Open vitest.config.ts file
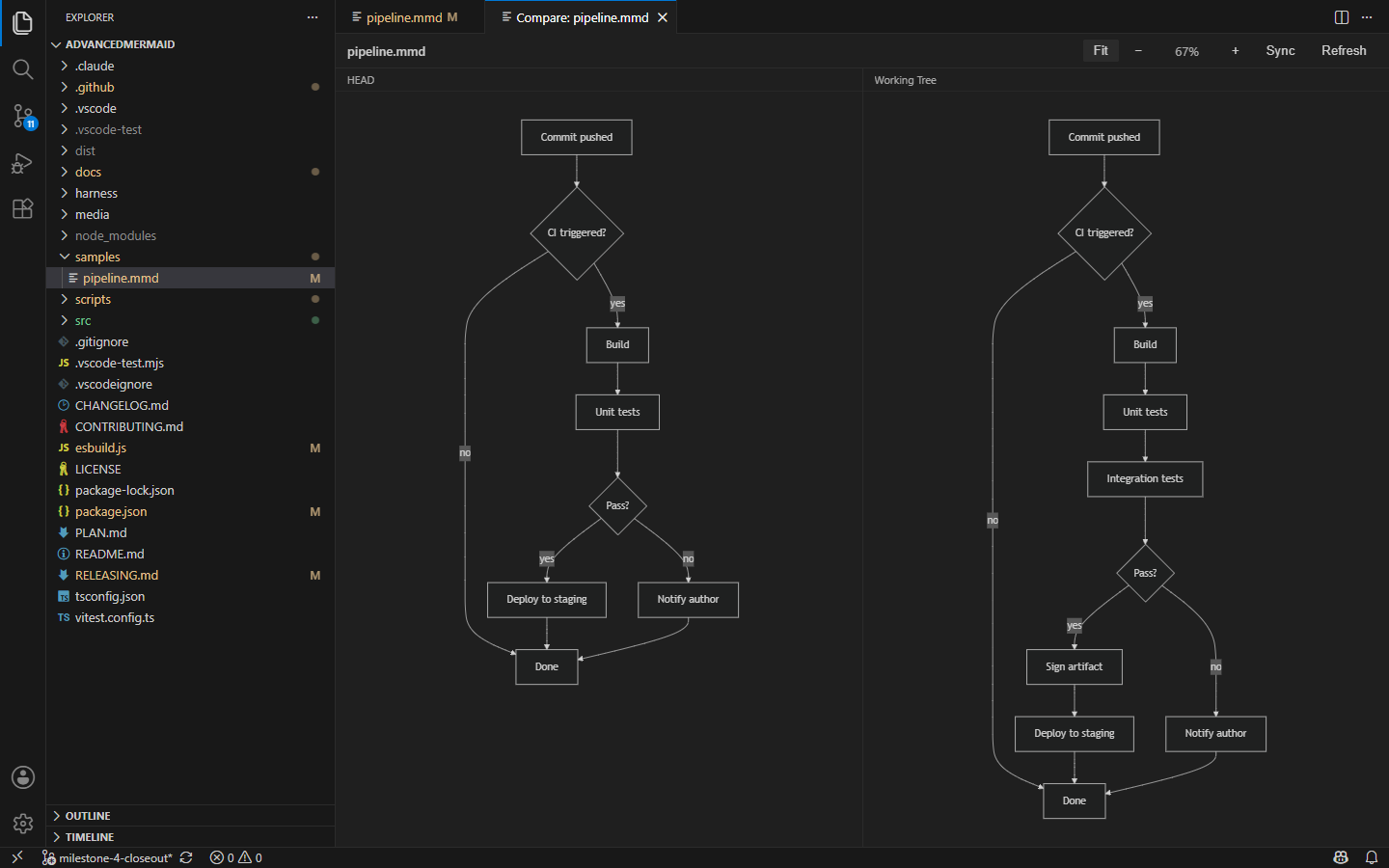Screen dimensions: 1389x868 tap(190, 617)
